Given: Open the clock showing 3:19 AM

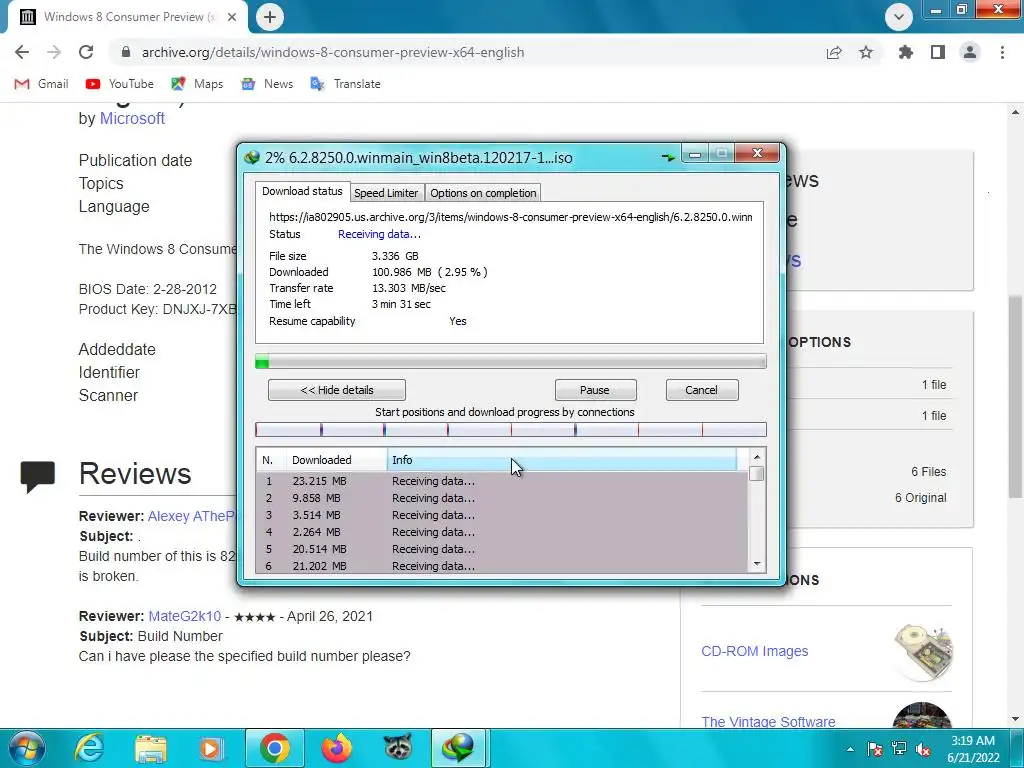Looking at the screenshot, I should [973, 749].
